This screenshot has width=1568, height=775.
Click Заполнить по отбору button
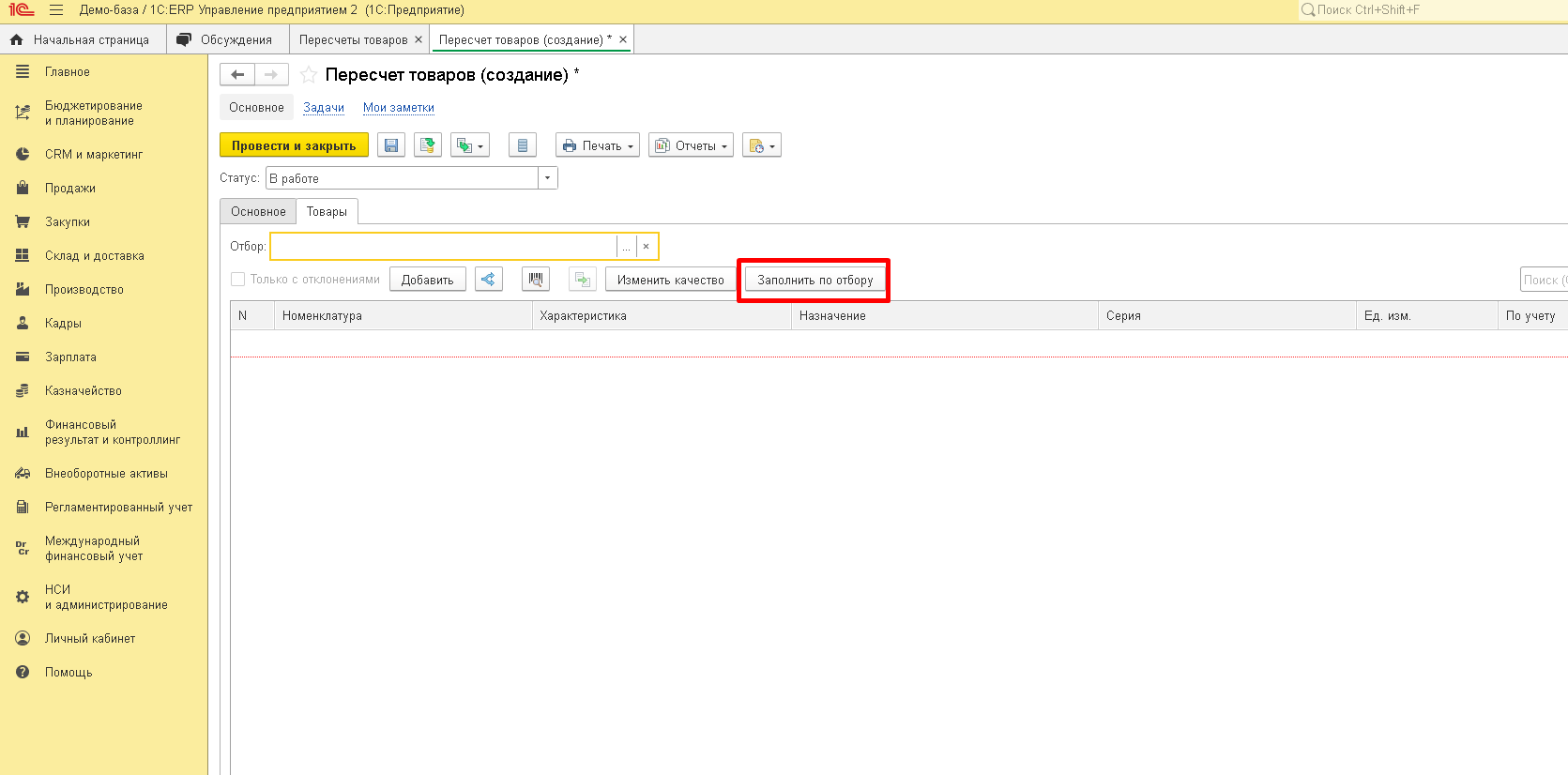tap(815, 280)
